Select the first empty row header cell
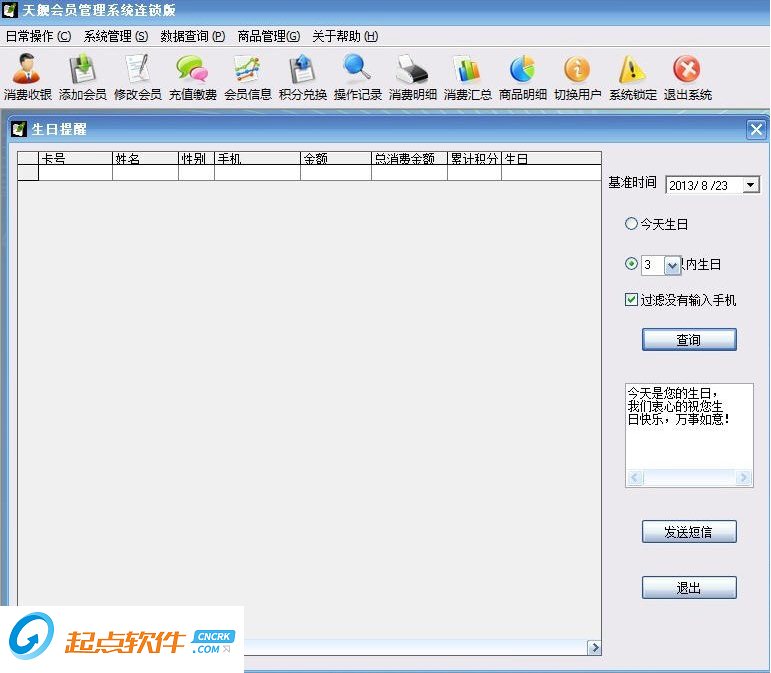Screen dimensions: 771x673 (x=28, y=173)
